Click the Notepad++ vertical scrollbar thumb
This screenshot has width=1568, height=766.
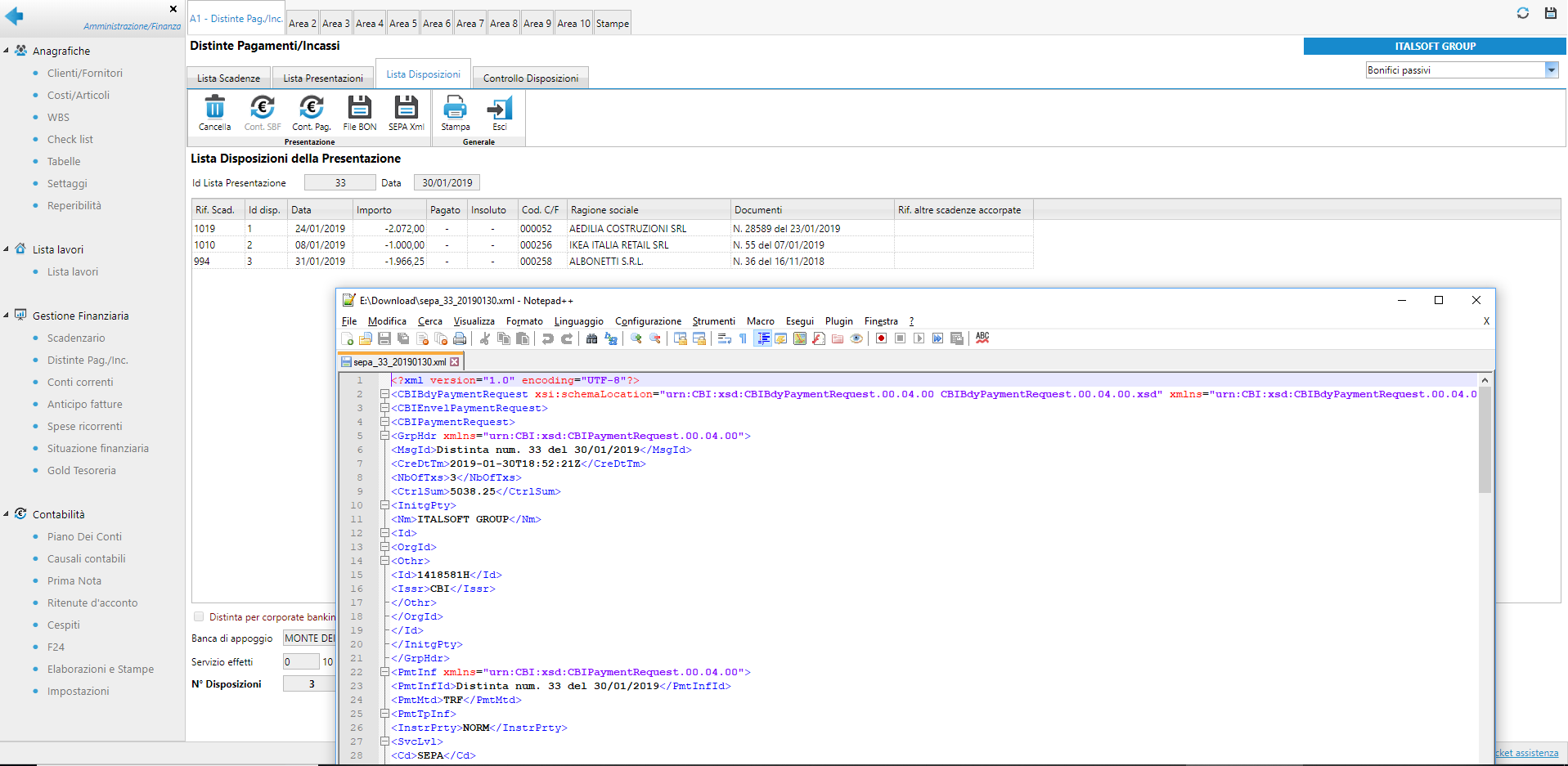point(1485,441)
